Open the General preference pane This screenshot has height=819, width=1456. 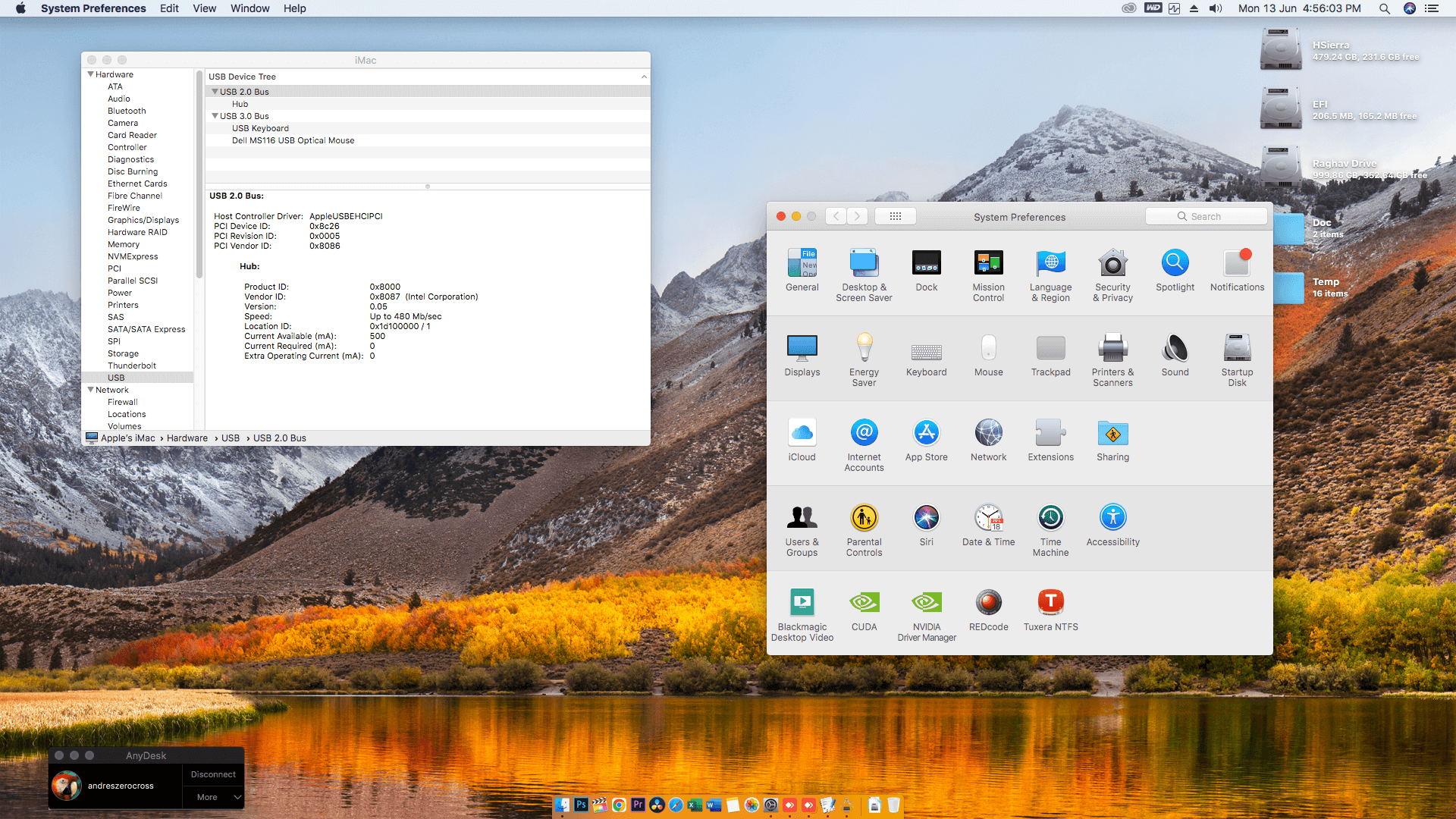pos(802,270)
